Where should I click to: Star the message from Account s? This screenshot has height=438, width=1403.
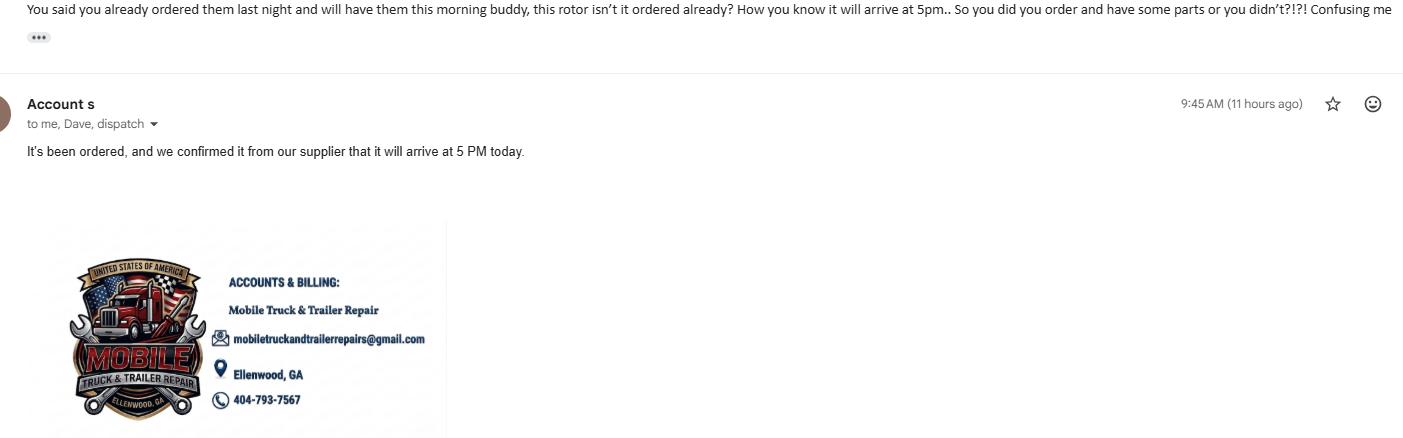click(x=1333, y=104)
